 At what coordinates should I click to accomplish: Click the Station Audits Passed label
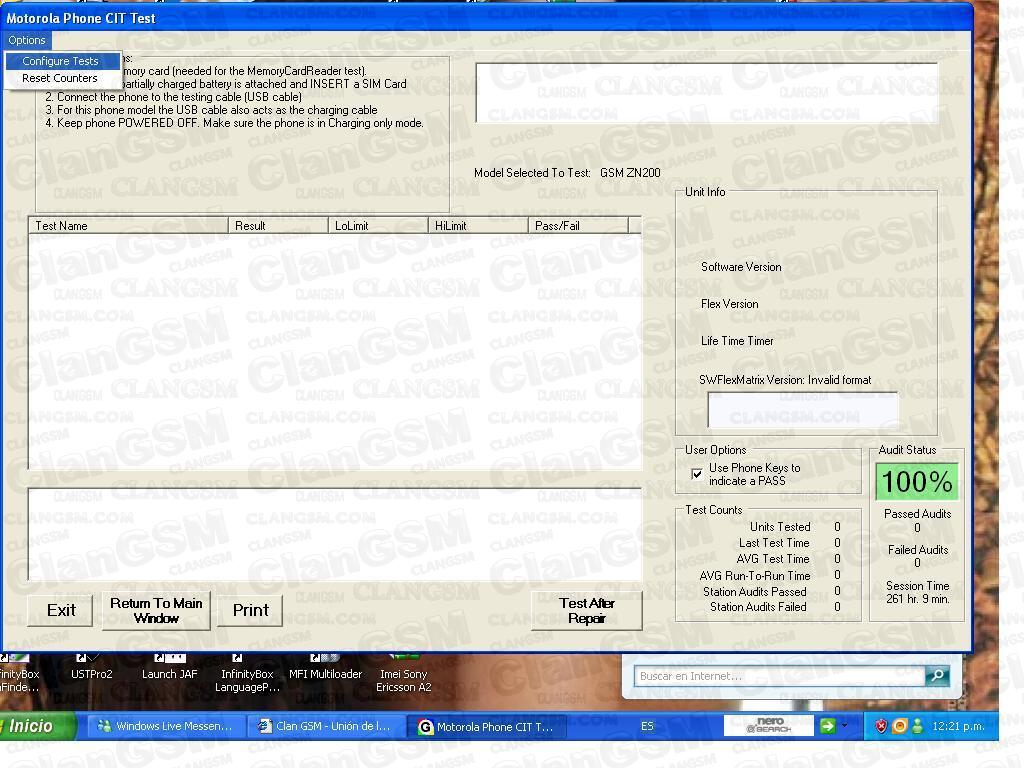coord(754,592)
